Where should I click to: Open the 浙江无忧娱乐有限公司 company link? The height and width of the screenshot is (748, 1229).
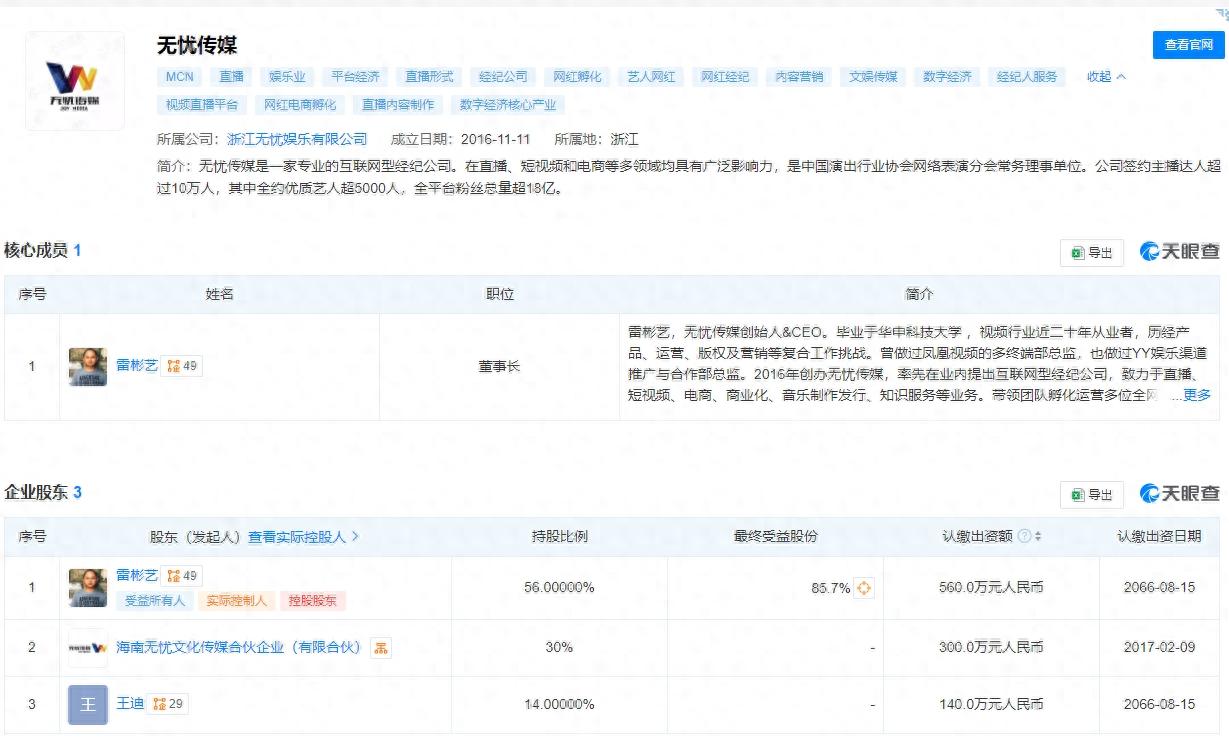[x=297, y=140]
